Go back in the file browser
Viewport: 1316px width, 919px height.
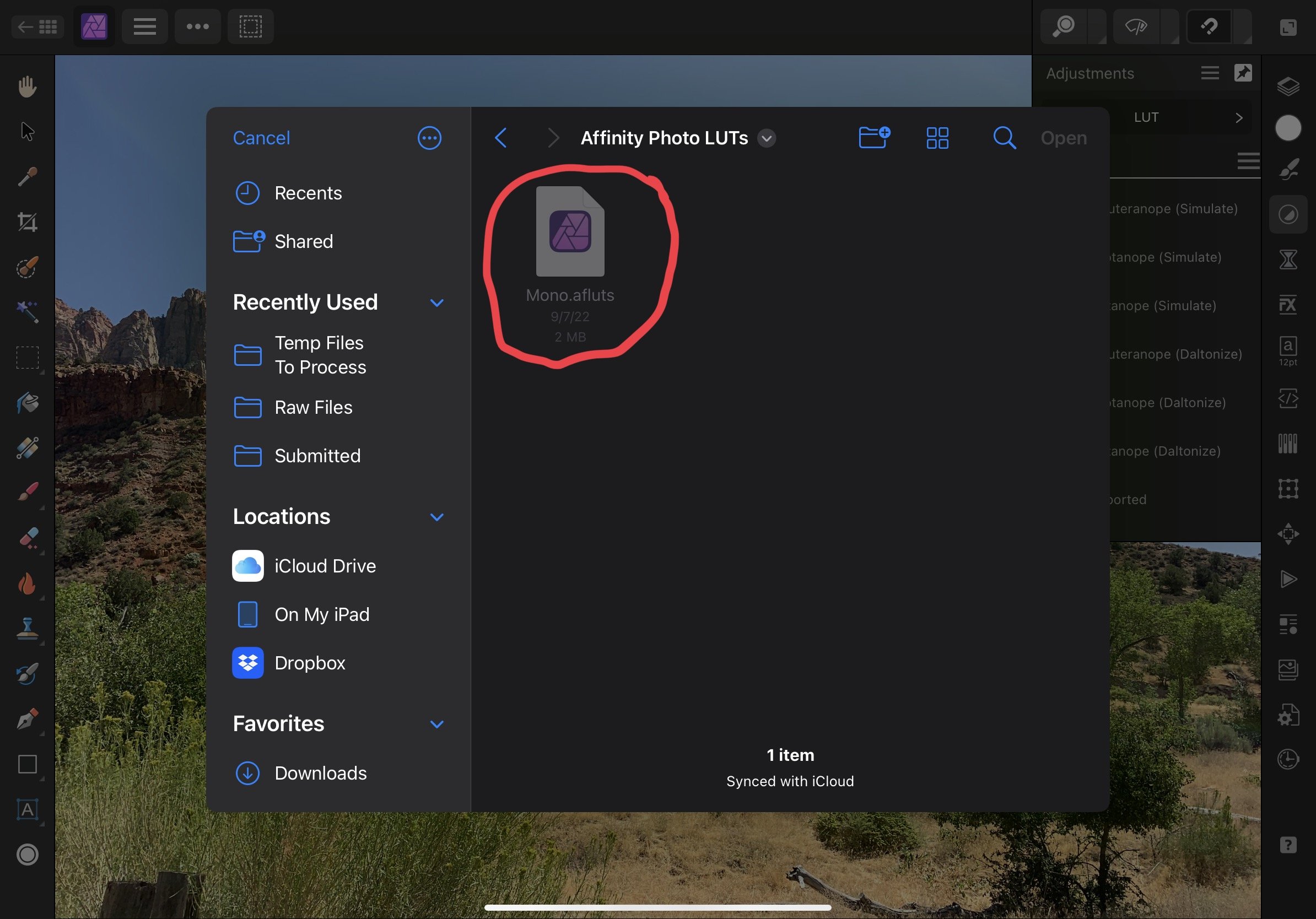coord(500,138)
